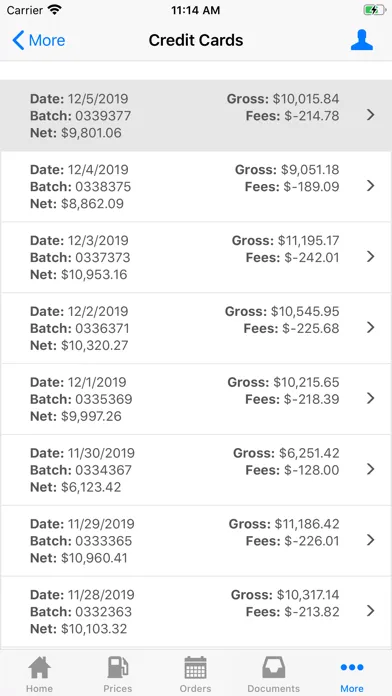Go back to More screen

click(39, 40)
